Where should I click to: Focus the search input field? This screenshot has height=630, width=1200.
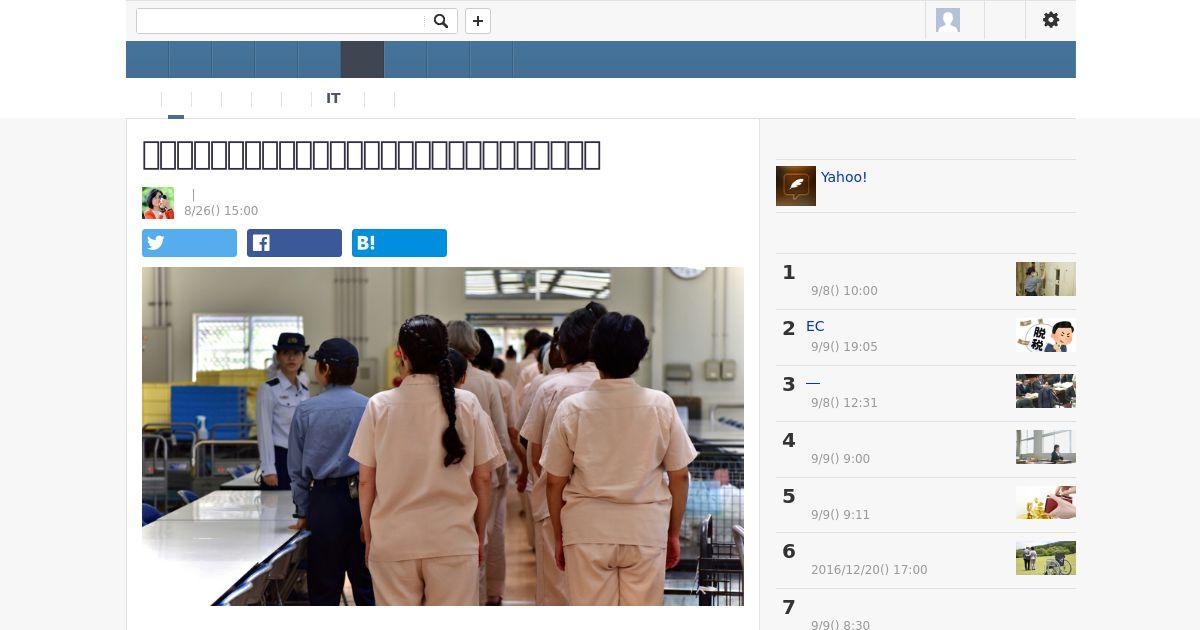[x=282, y=21]
